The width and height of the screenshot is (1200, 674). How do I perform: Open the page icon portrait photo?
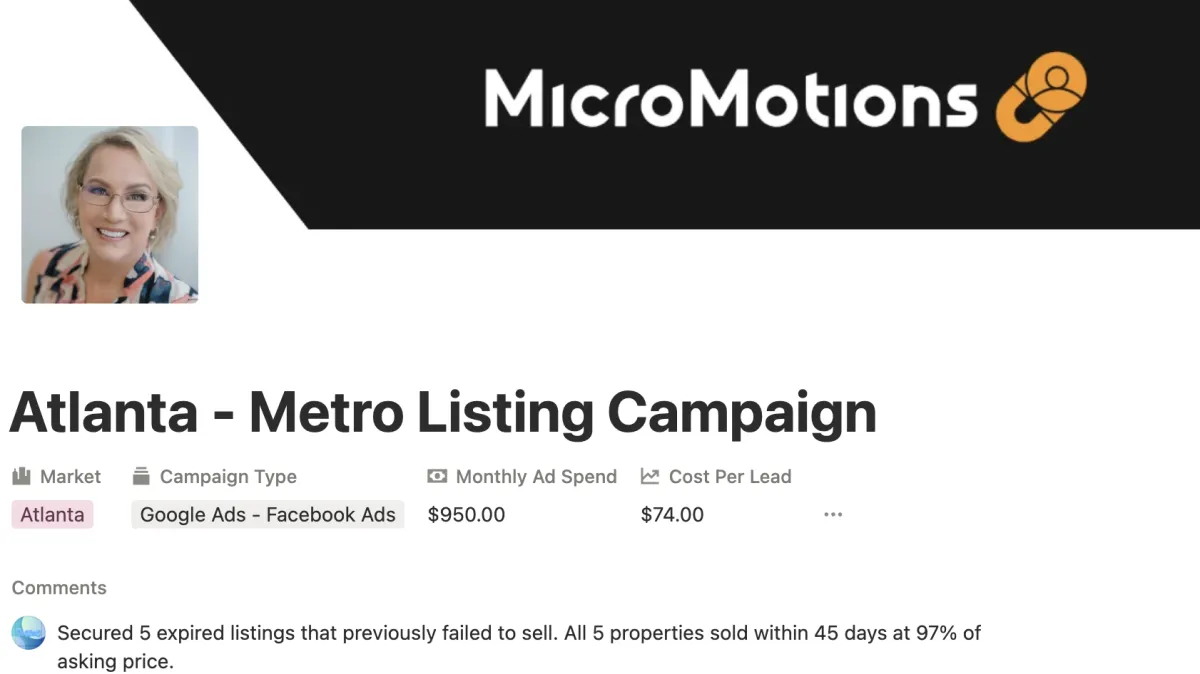[110, 214]
